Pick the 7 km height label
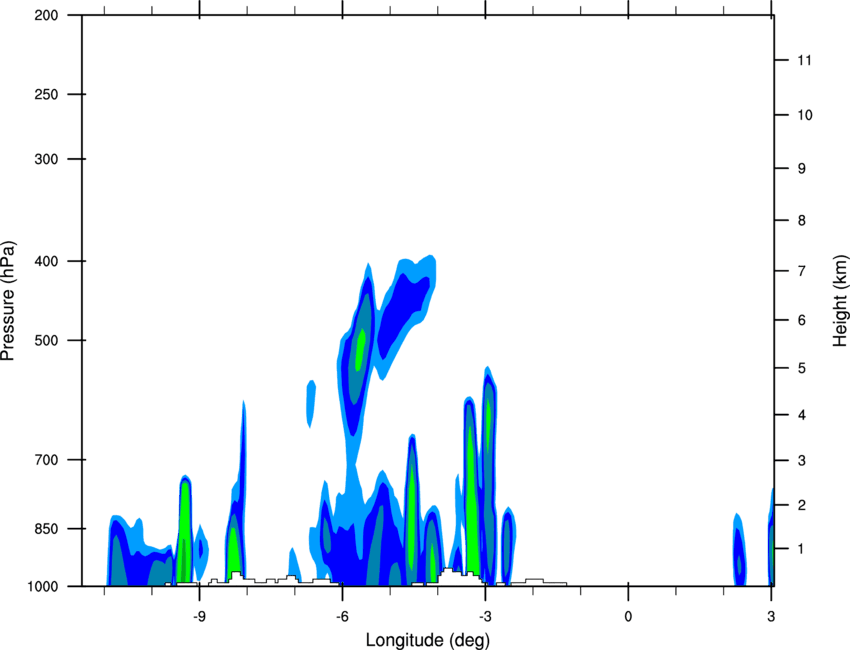This screenshot has height=650, width=850. 802,271
